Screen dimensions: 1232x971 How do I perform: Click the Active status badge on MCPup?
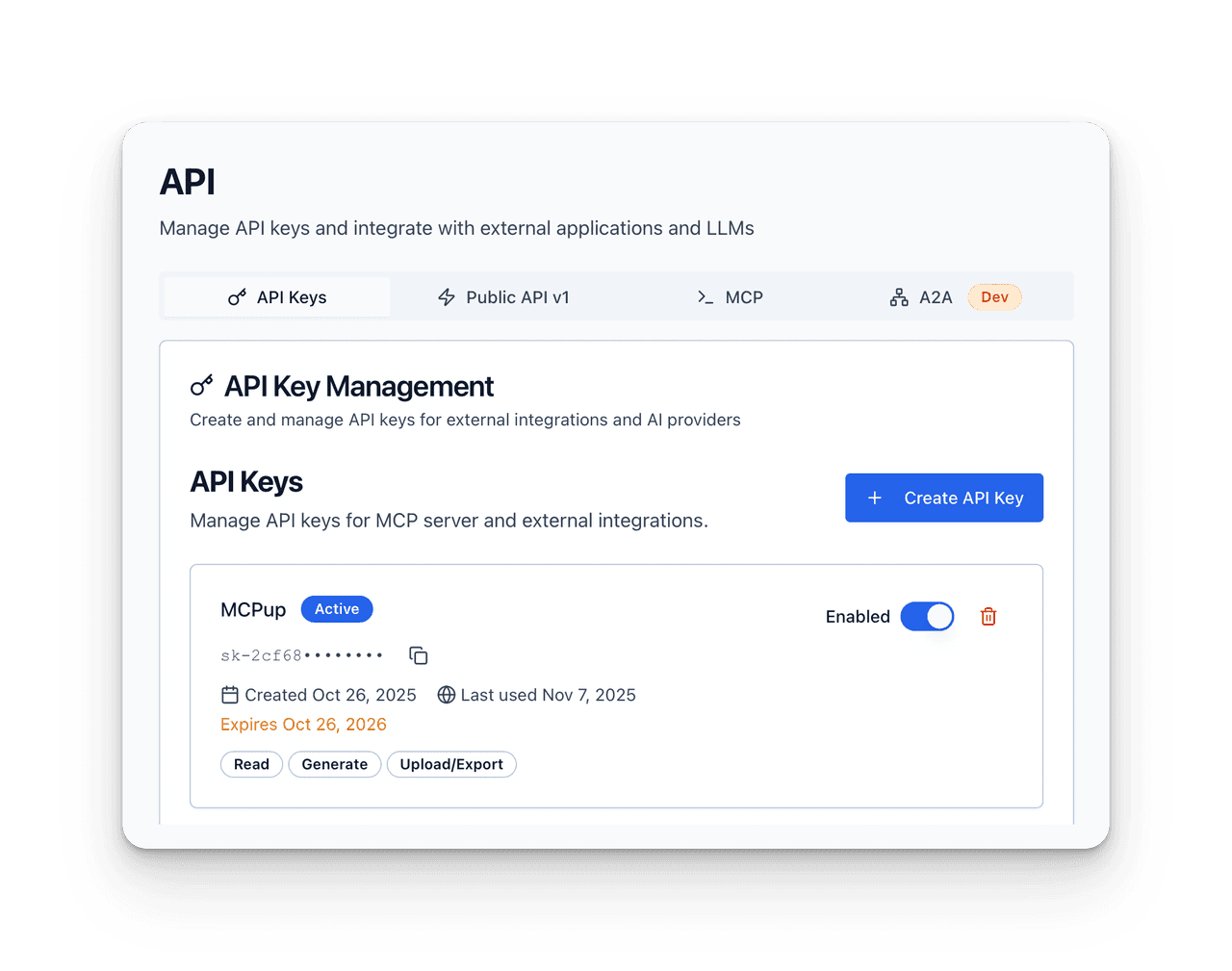point(337,608)
